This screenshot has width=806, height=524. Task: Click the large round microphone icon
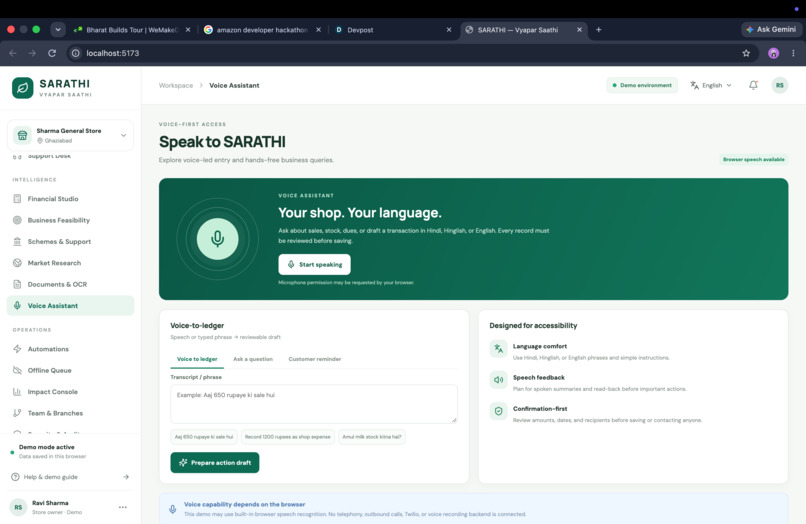(x=217, y=239)
